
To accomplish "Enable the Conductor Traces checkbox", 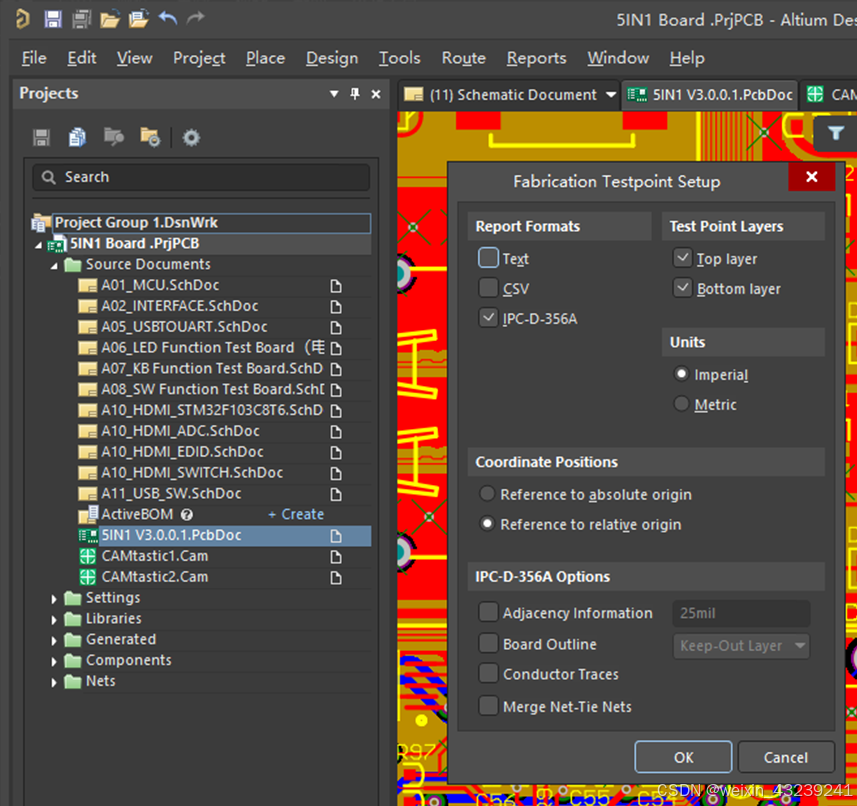I will [488, 673].
